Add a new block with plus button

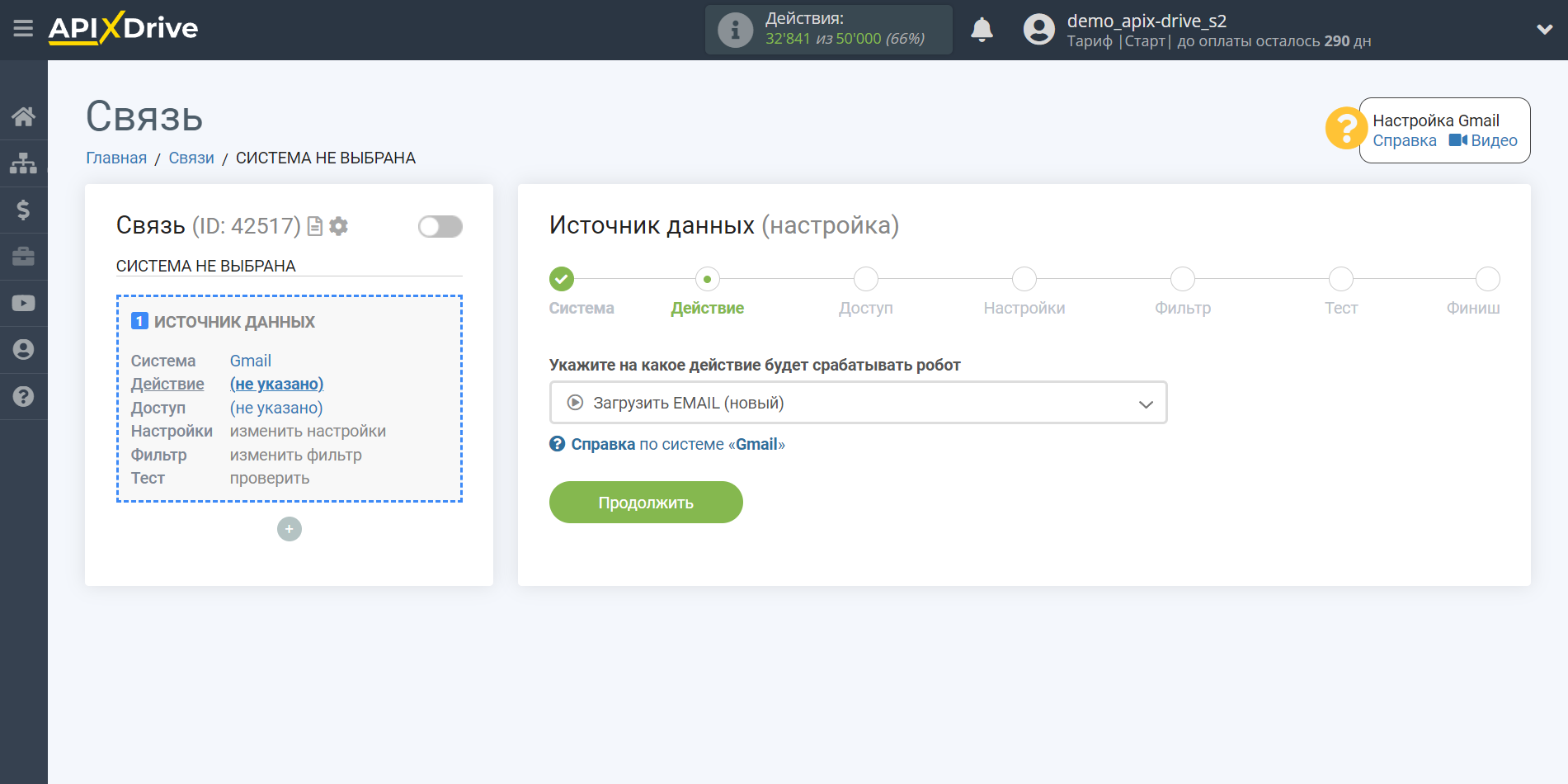coord(290,529)
